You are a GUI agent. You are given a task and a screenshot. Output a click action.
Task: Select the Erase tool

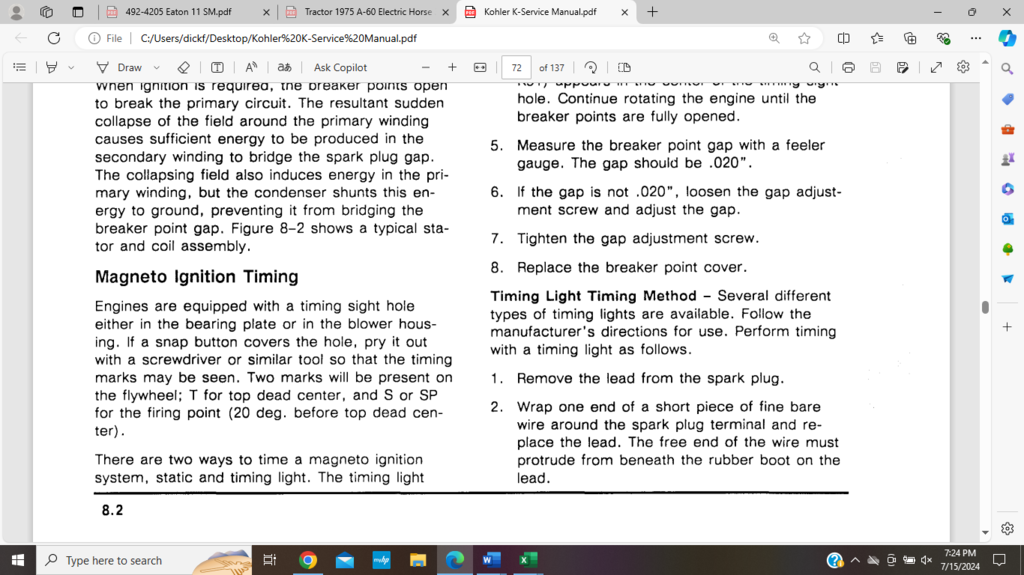184,67
